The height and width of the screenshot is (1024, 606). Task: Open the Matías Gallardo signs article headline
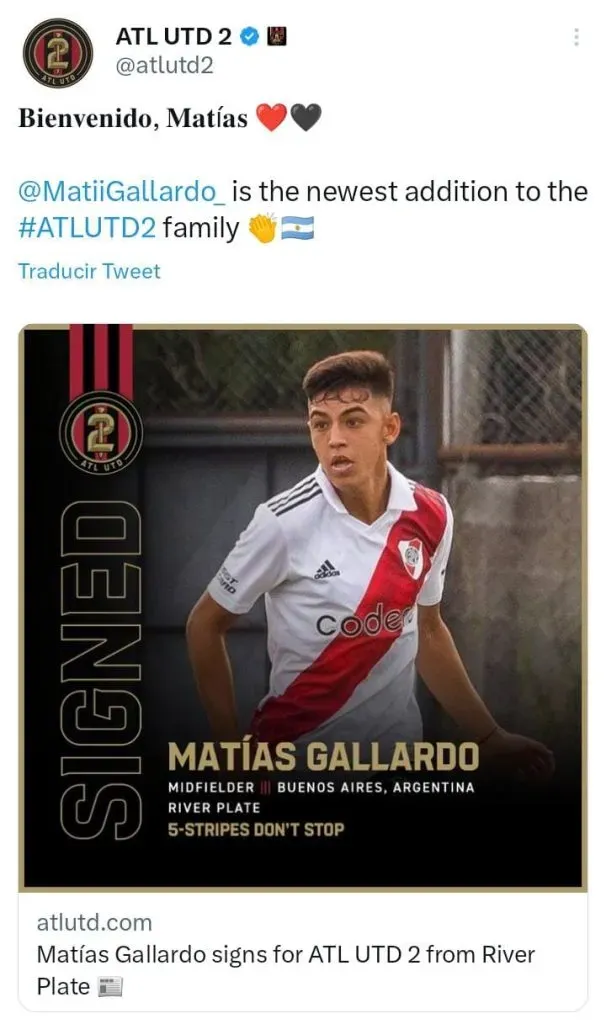click(x=286, y=970)
